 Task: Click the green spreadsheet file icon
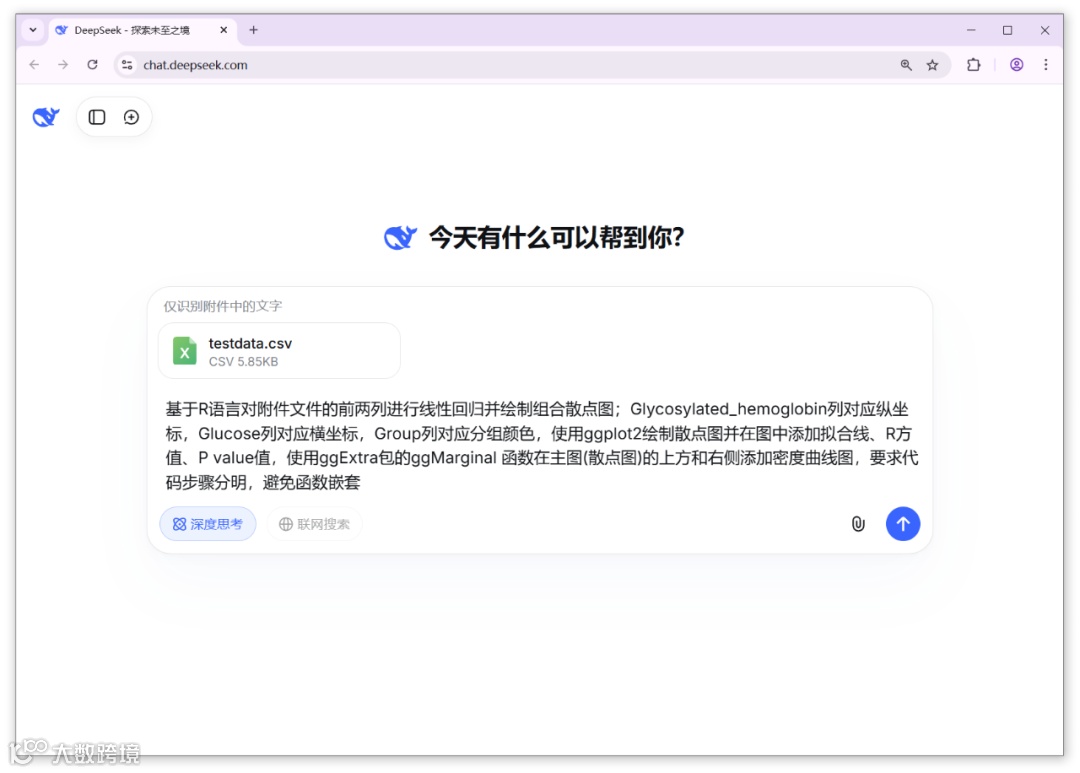point(185,351)
